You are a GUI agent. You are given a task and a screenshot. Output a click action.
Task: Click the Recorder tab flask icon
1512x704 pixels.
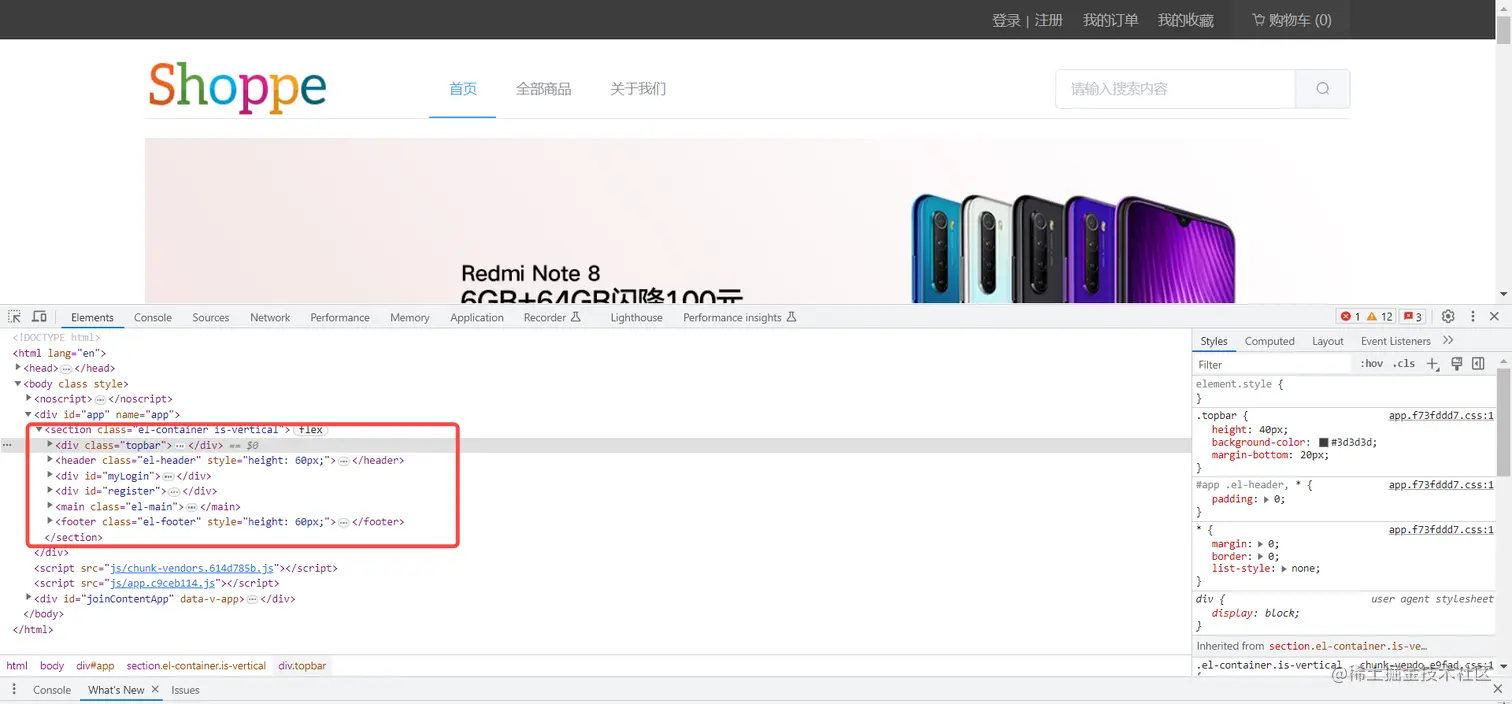click(575, 317)
